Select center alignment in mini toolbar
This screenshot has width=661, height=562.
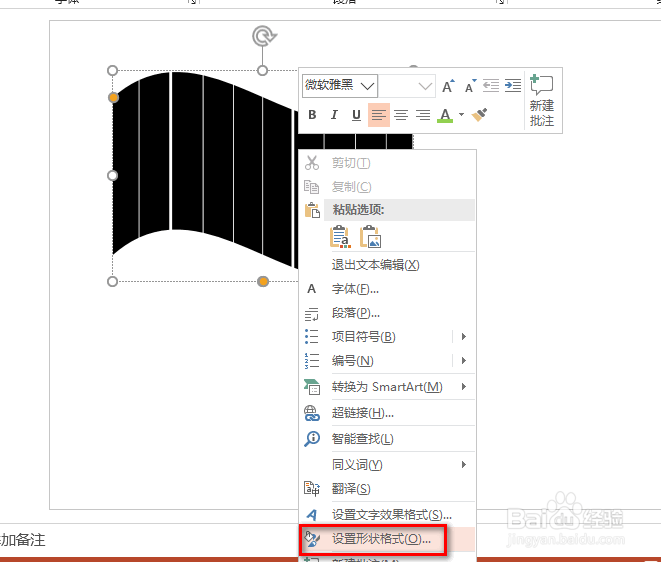pyautogui.click(x=401, y=115)
